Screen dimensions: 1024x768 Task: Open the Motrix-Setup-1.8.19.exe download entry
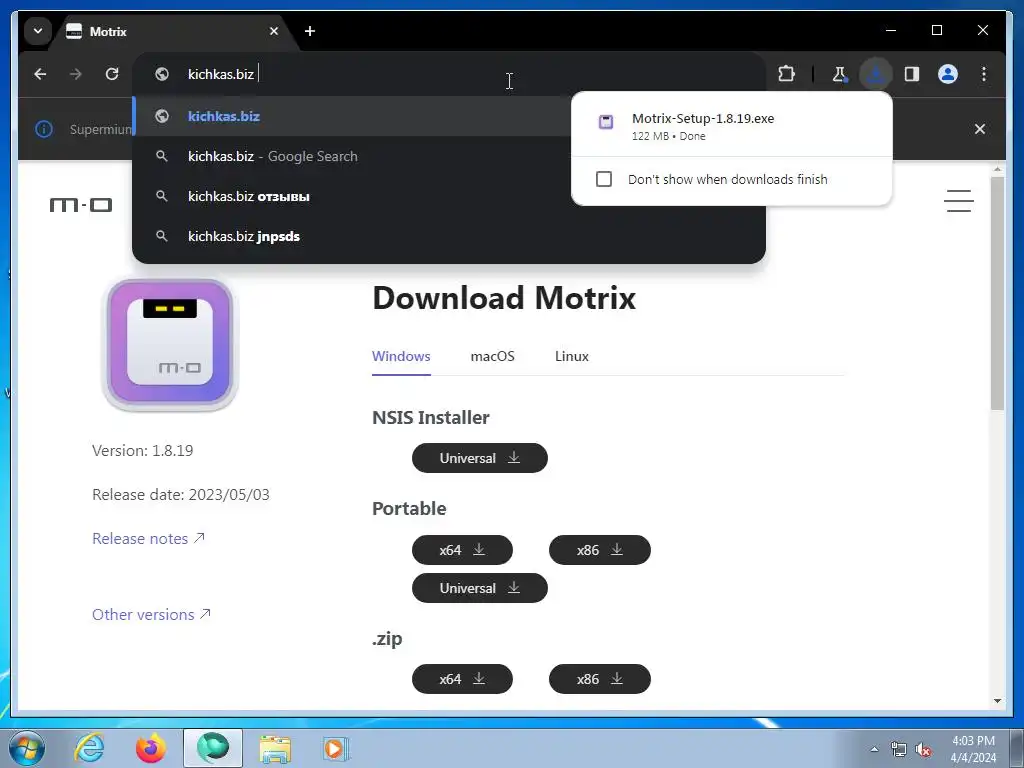pyautogui.click(x=731, y=126)
